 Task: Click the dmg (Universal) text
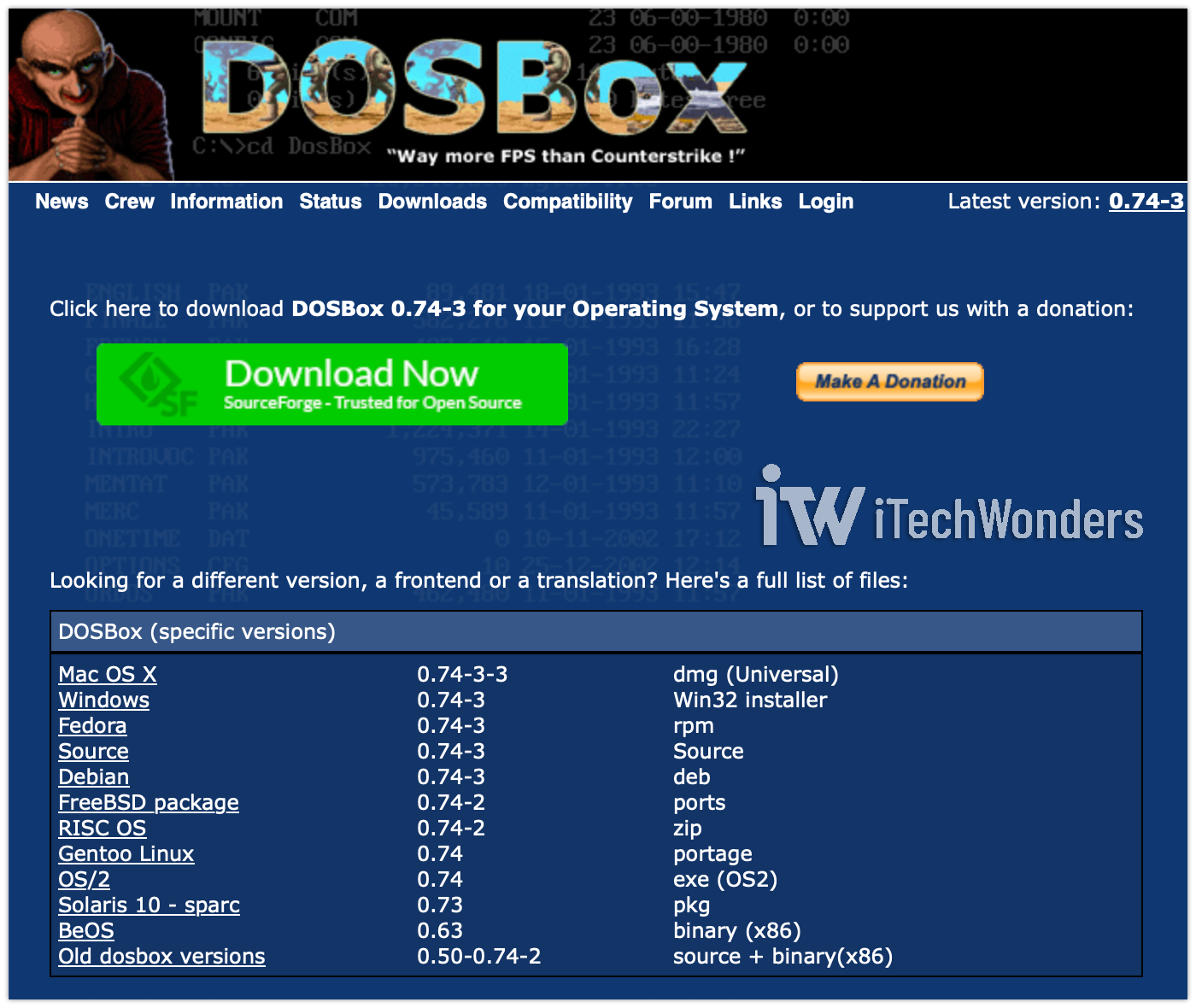(756, 674)
